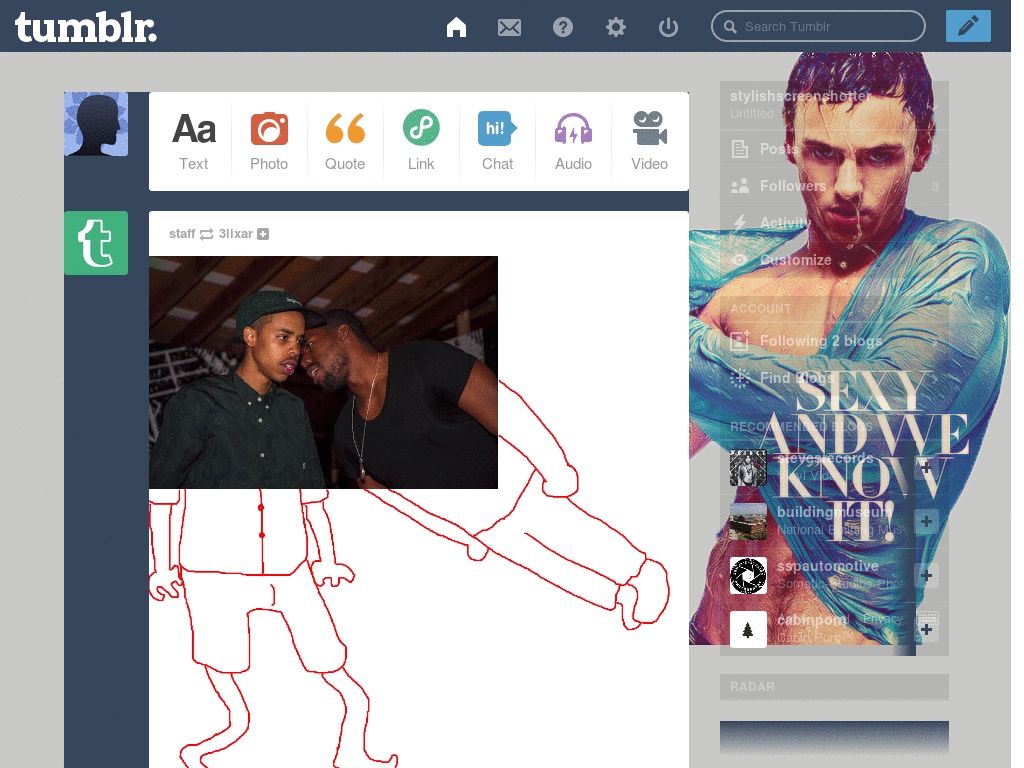This screenshot has height=768, width=1024.
Task: Open the staff blog link on post
Action: 182,234
